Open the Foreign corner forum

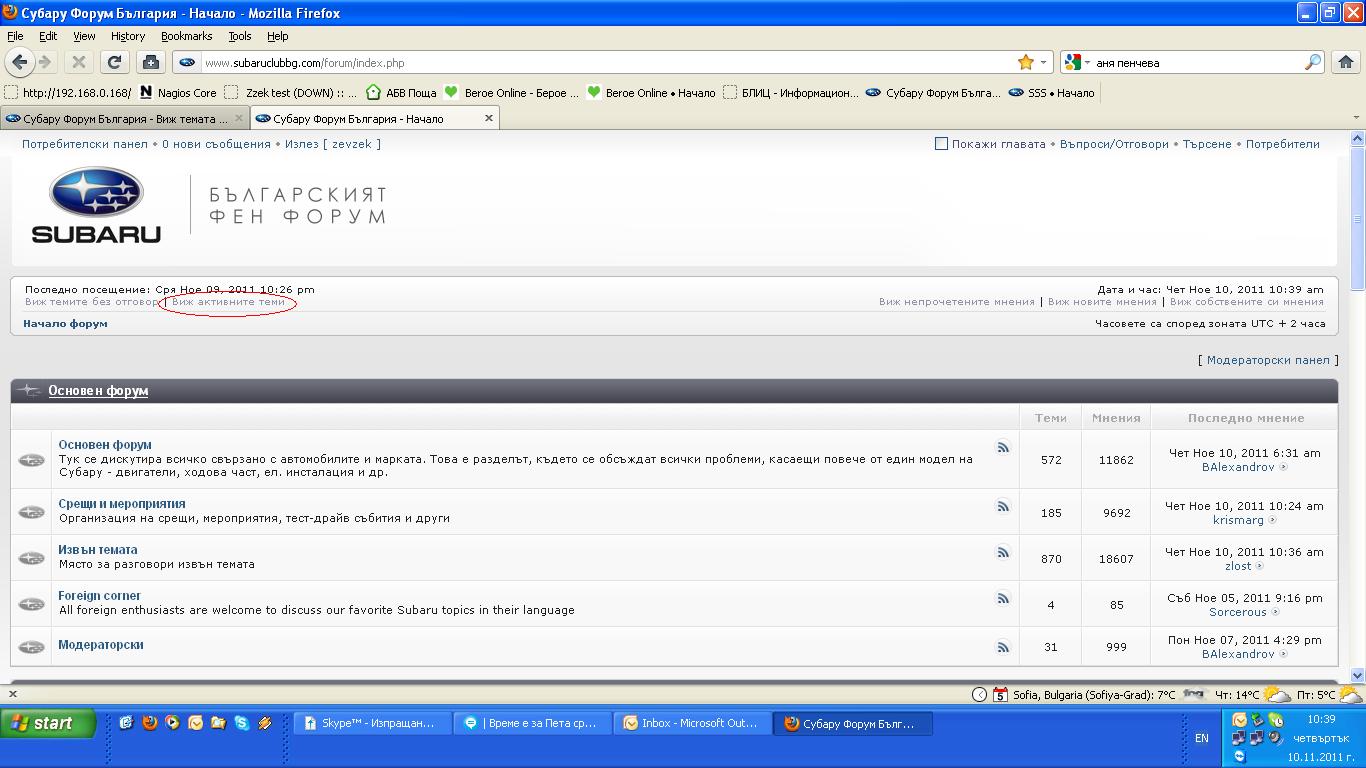click(100, 596)
